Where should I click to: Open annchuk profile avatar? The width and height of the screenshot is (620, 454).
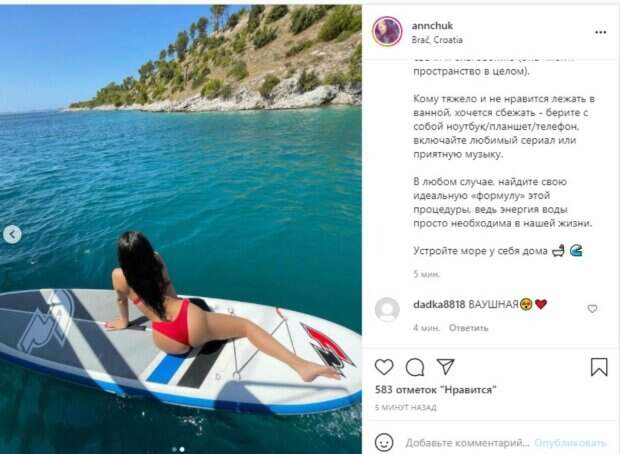coord(388,31)
